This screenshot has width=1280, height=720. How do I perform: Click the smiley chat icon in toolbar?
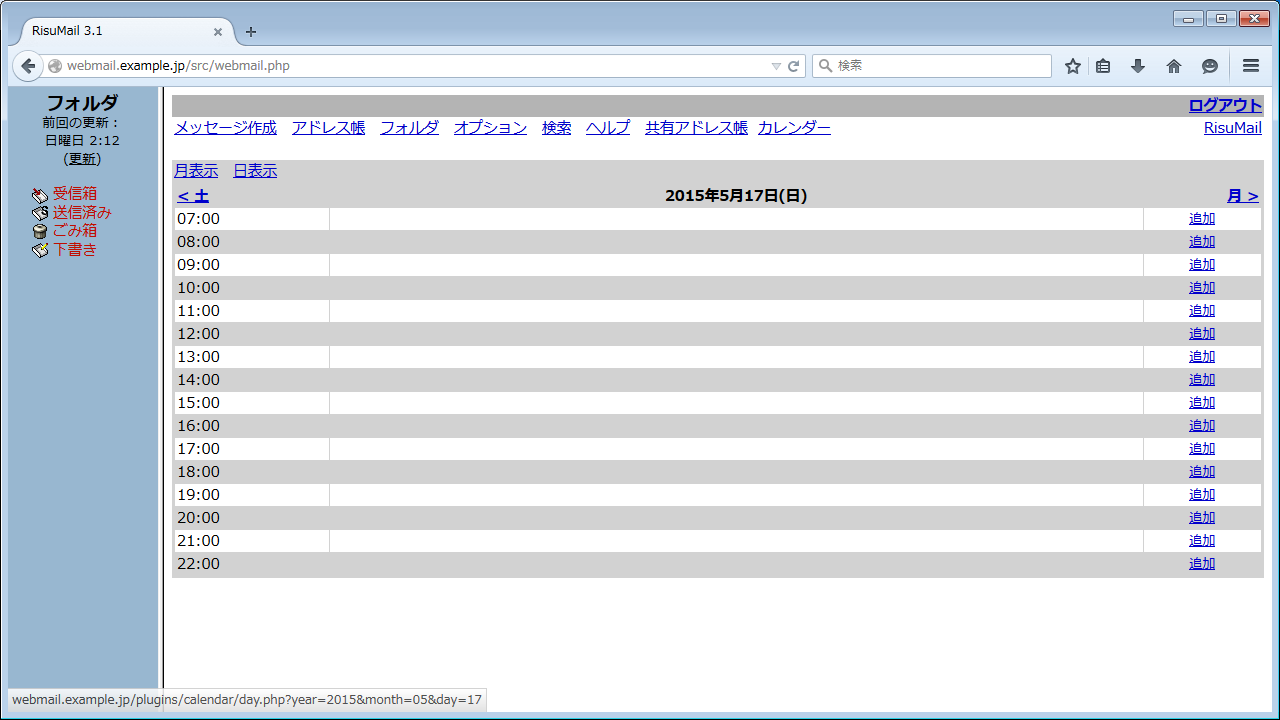click(x=1210, y=66)
